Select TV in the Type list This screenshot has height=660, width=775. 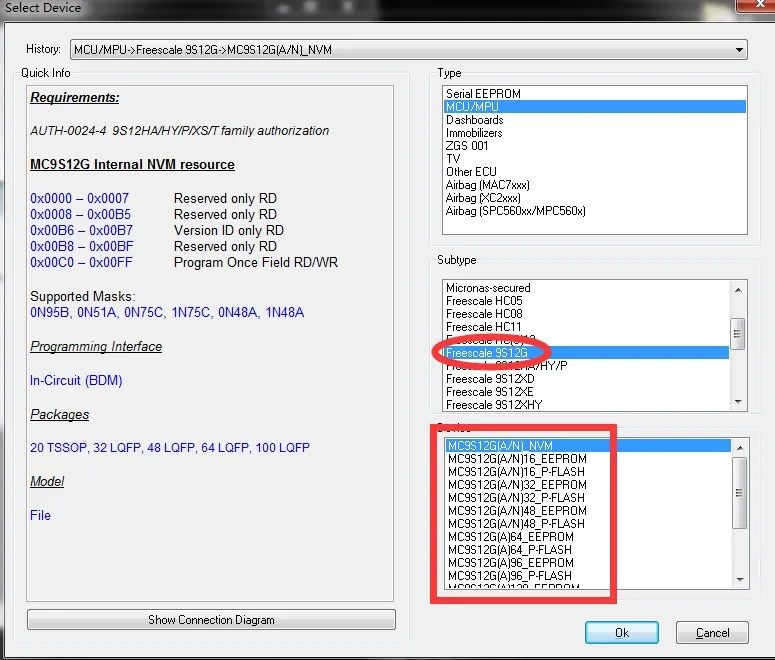tap(595, 159)
